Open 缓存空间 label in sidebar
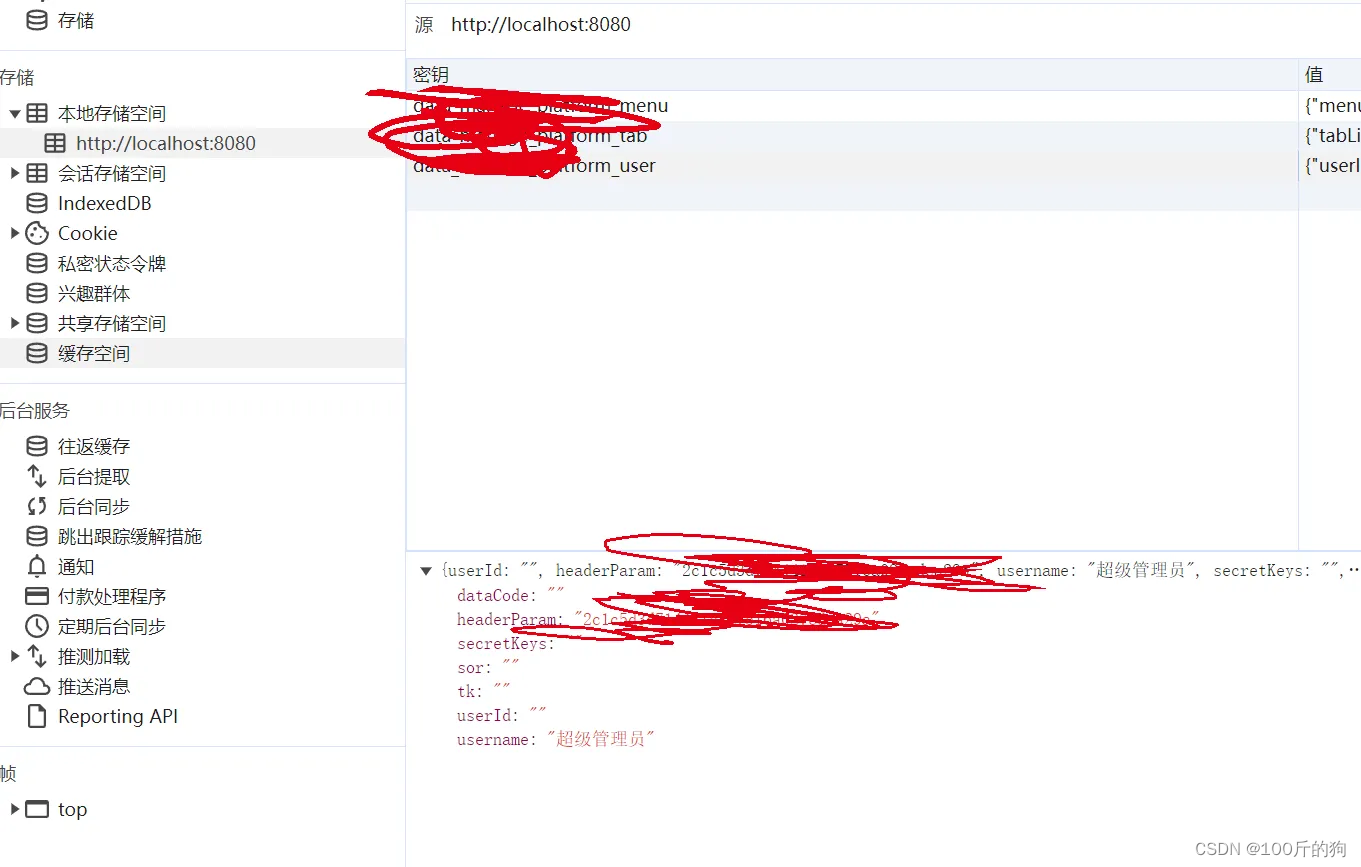1361x867 pixels. (x=94, y=354)
